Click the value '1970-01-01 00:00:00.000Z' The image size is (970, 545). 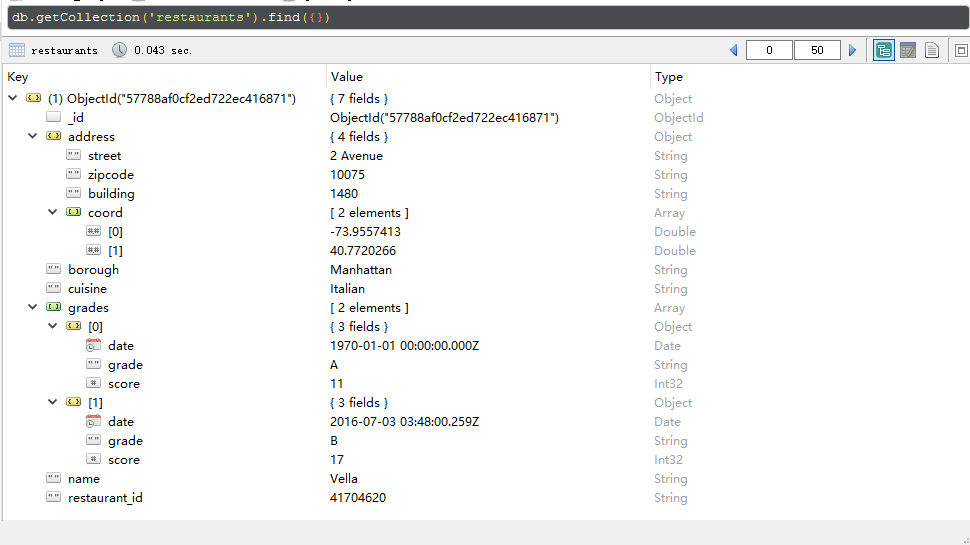tap(405, 346)
